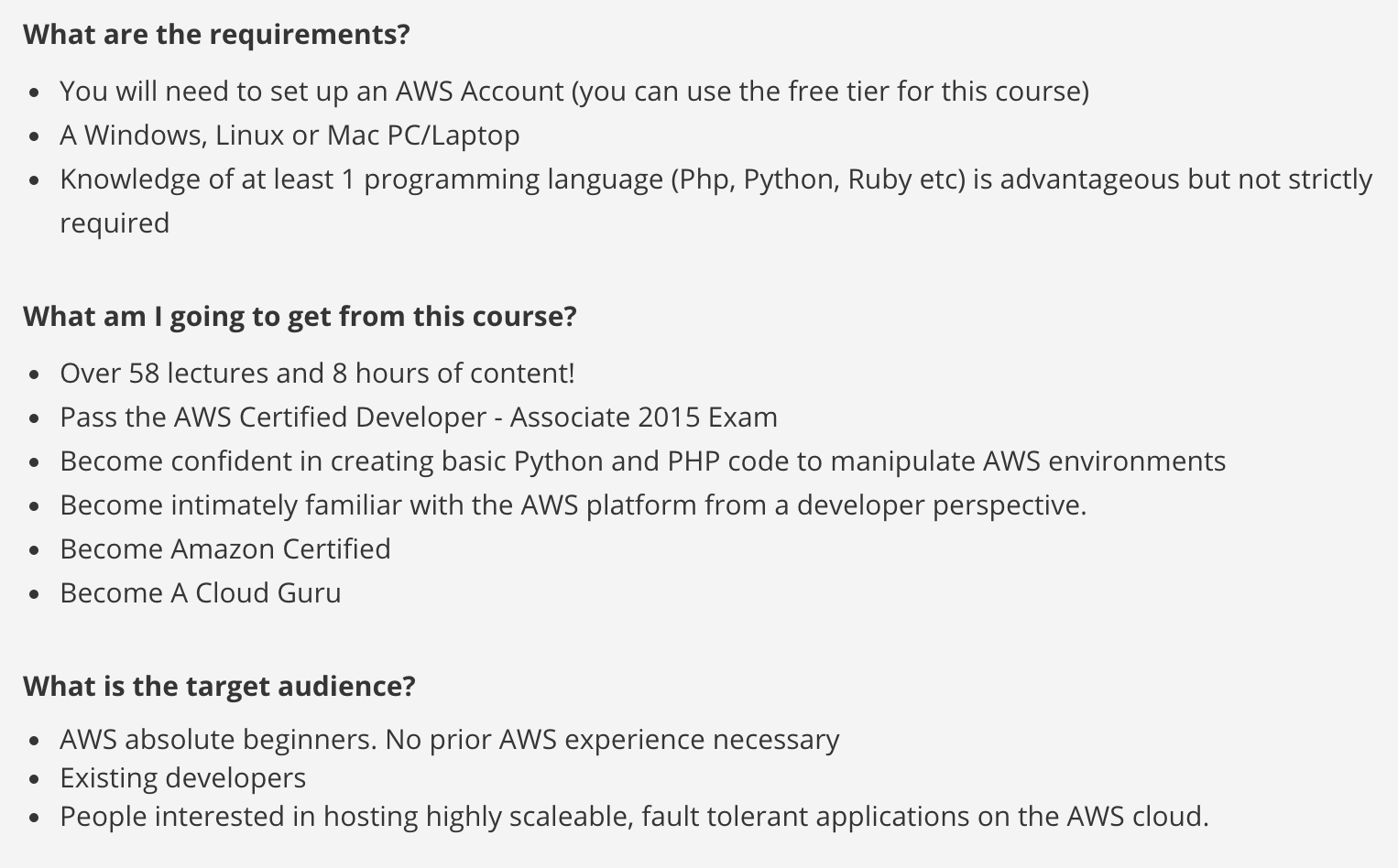Viewport: 1398px width, 868px height.
Task: Click 'What am I going to get' heading
Action: click(x=300, y=317)
